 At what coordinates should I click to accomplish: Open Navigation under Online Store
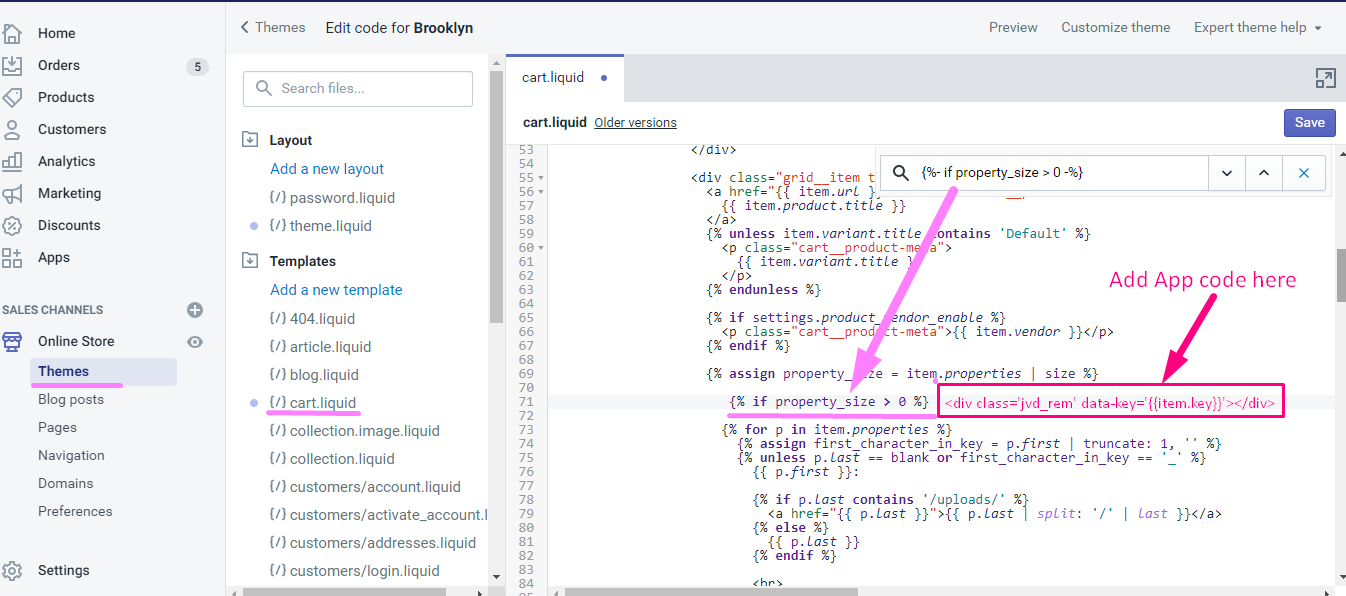pos(71,455)
